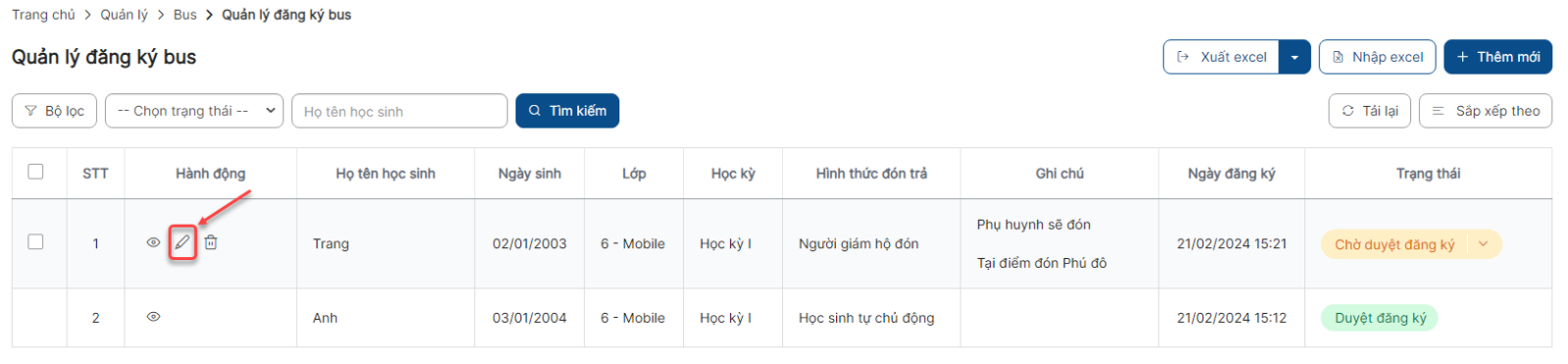Image resolution: width=1568 pixels, height=364 pixels.
Task: Click Sắp xếp theo sort button
Action: click(x=1485, y=111)
